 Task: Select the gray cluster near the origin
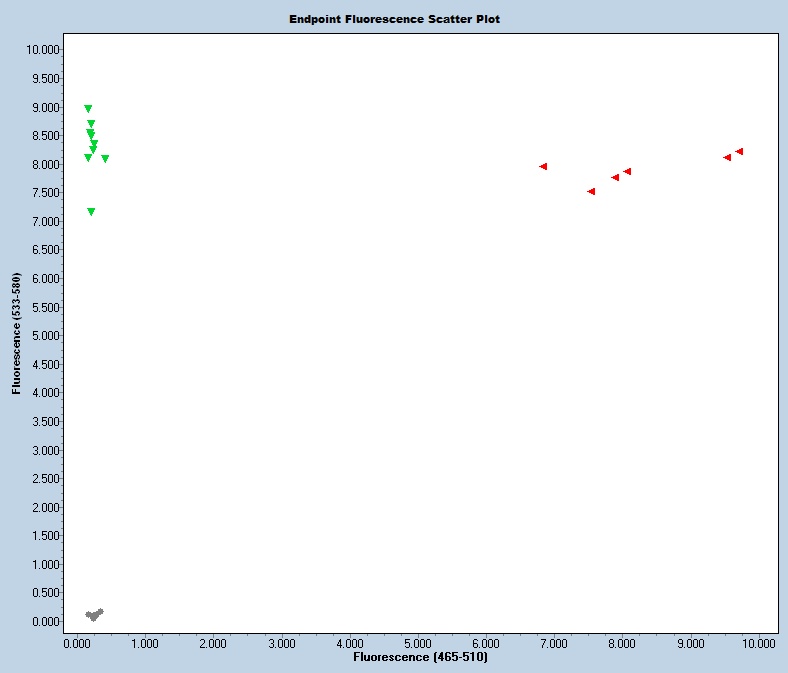pos(94,615)
